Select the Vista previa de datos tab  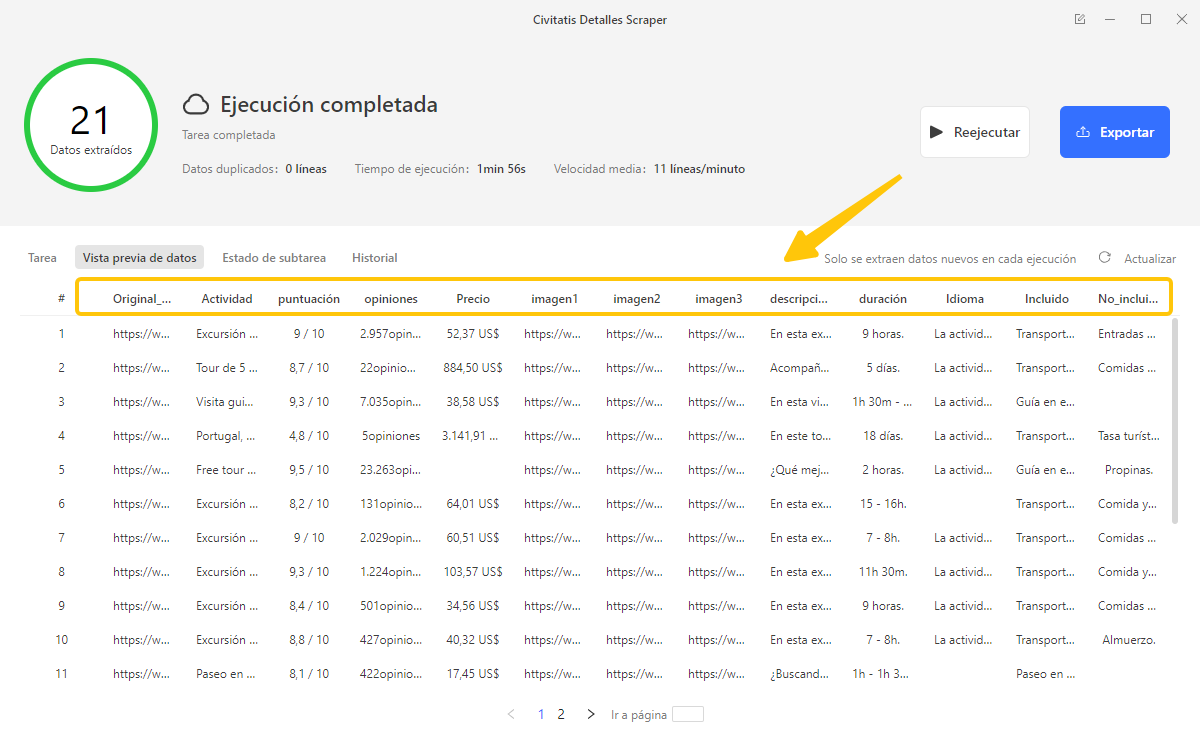click(x=139, y=258)
